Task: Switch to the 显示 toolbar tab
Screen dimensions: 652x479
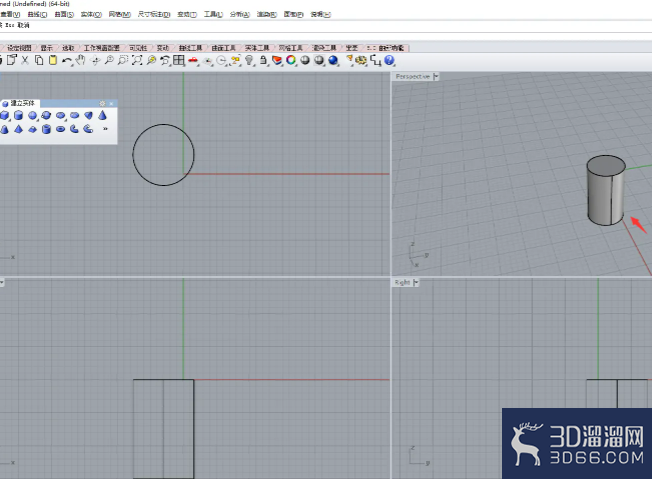Action: (47, 48)
